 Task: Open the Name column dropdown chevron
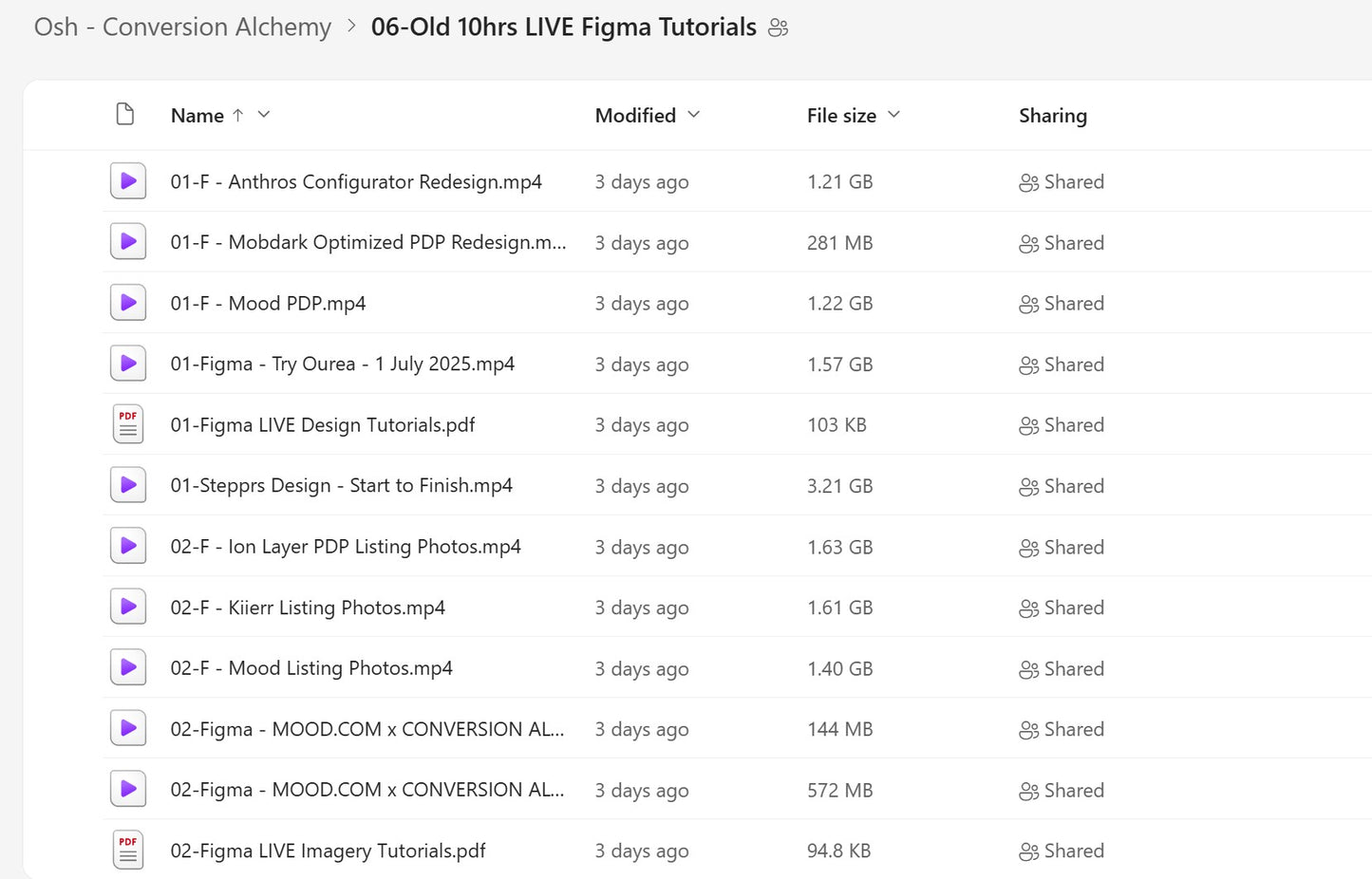tap(264, 115)
